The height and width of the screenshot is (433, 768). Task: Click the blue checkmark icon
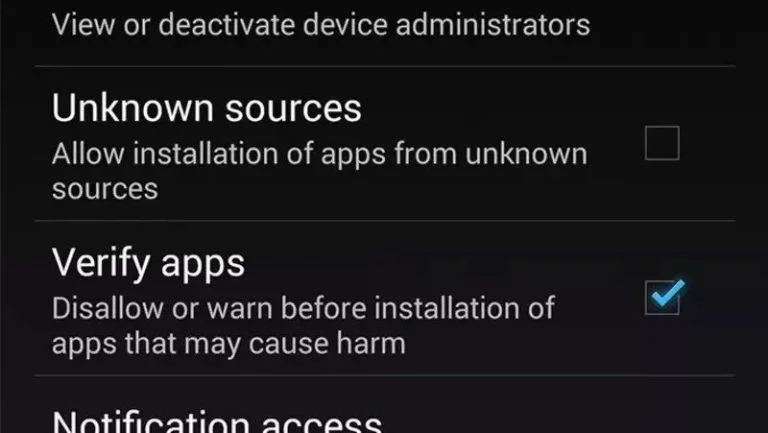(x=669, y=293)
